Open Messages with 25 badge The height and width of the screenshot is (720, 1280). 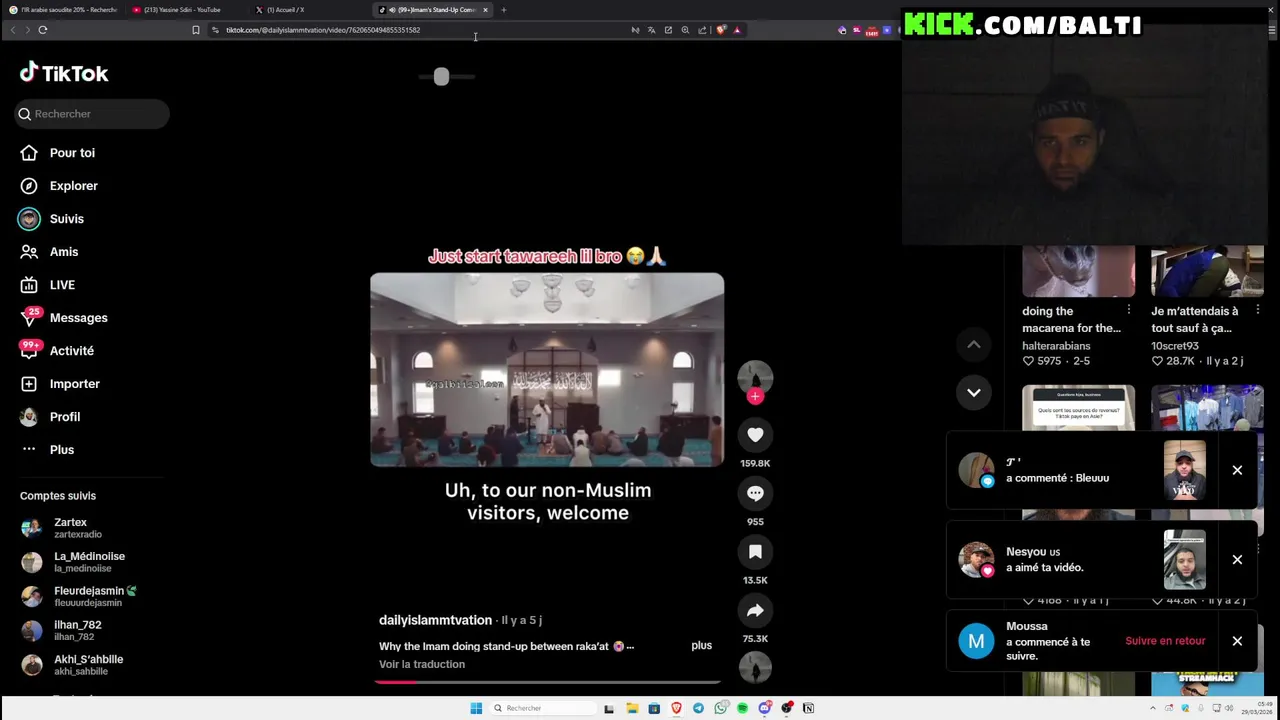pyautogui.click(x=64, y=318)
